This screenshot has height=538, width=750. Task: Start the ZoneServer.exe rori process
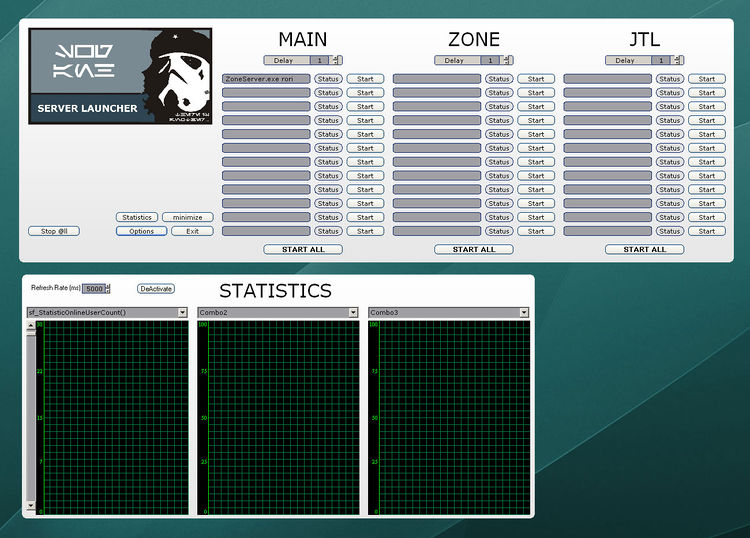click(365, 79)
